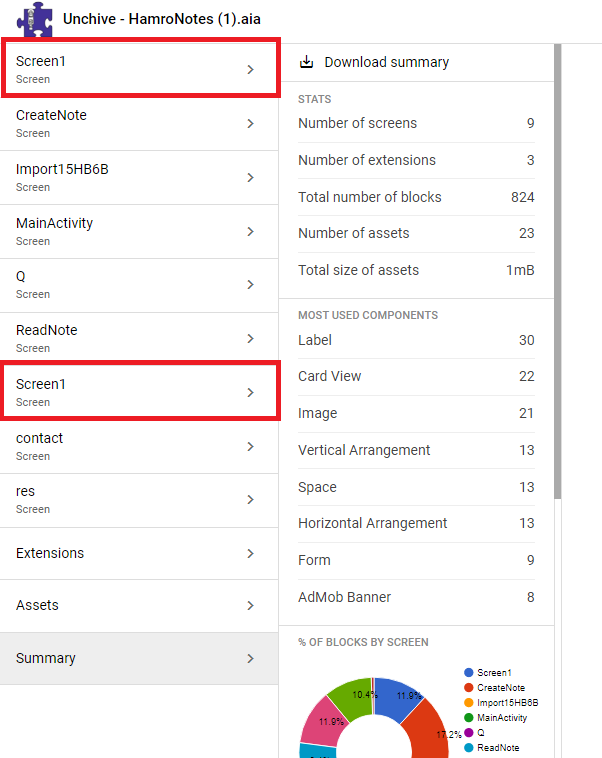Click the CreateNote legend label in chart

pos(501,687)
